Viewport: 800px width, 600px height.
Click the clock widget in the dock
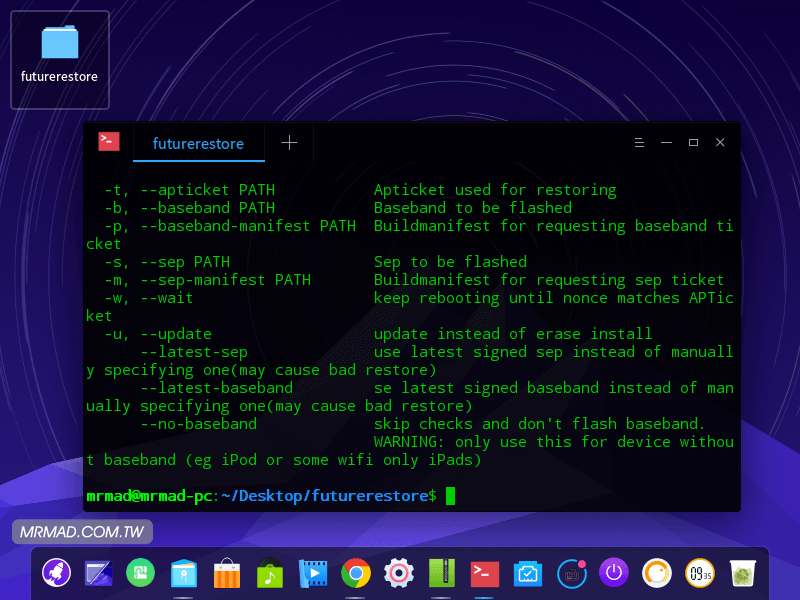click(x=699, y=573)
